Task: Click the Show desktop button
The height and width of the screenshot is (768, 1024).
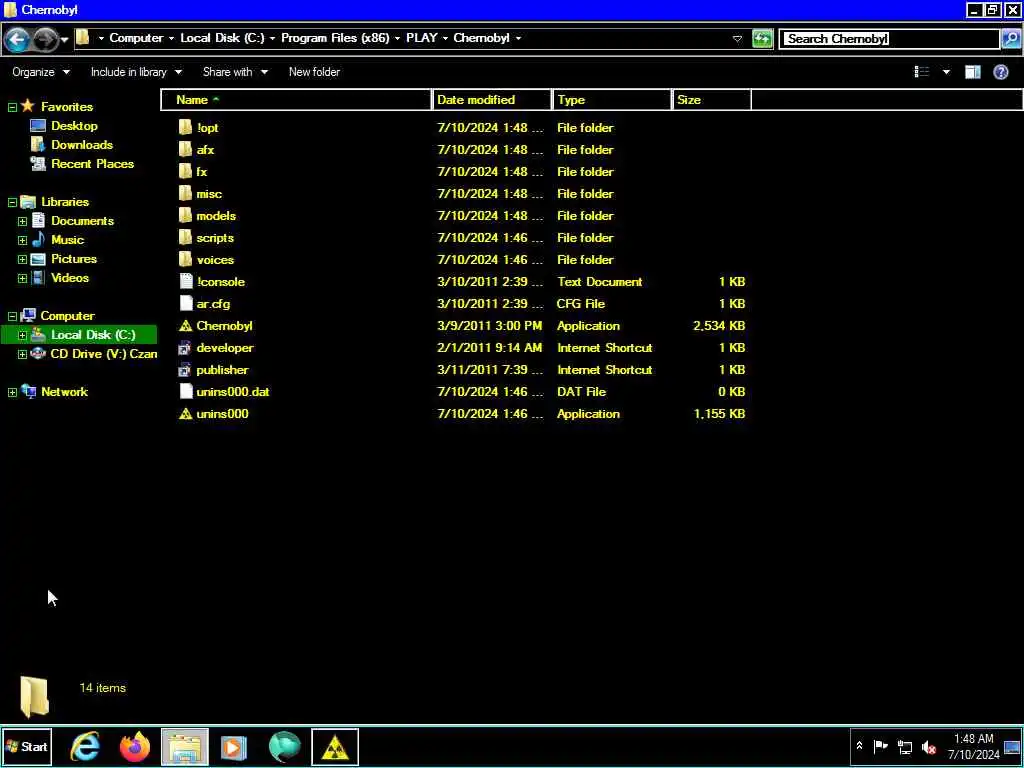Action: pos(1013,747)
